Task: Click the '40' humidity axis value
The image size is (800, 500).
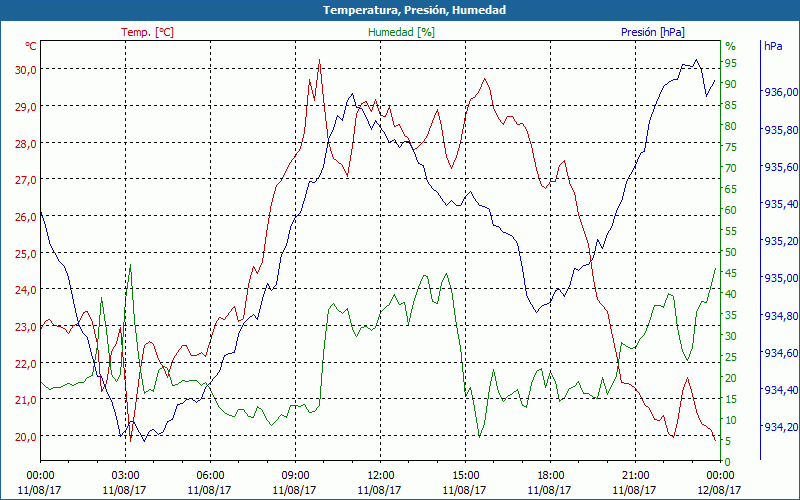Action: click(731, 294)
